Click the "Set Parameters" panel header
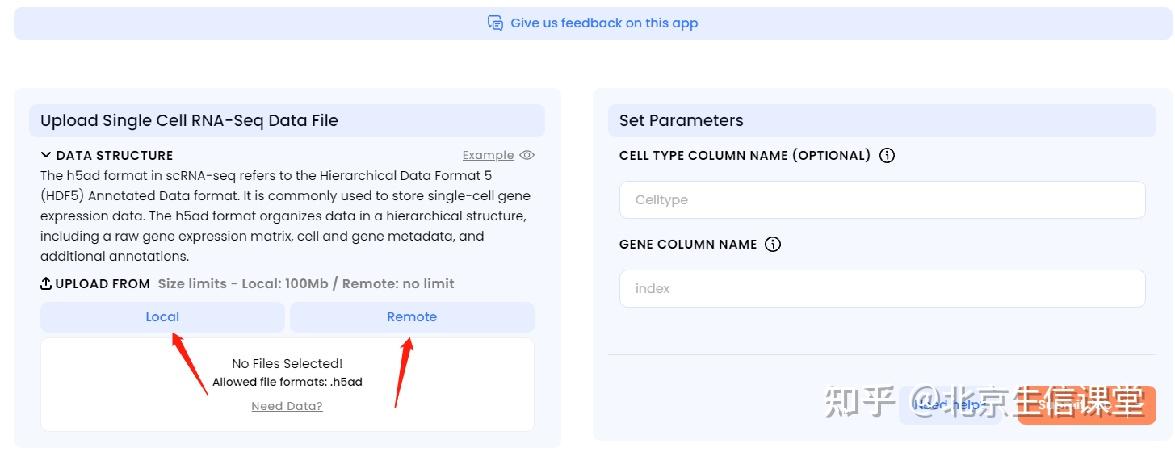 [681, 121]
